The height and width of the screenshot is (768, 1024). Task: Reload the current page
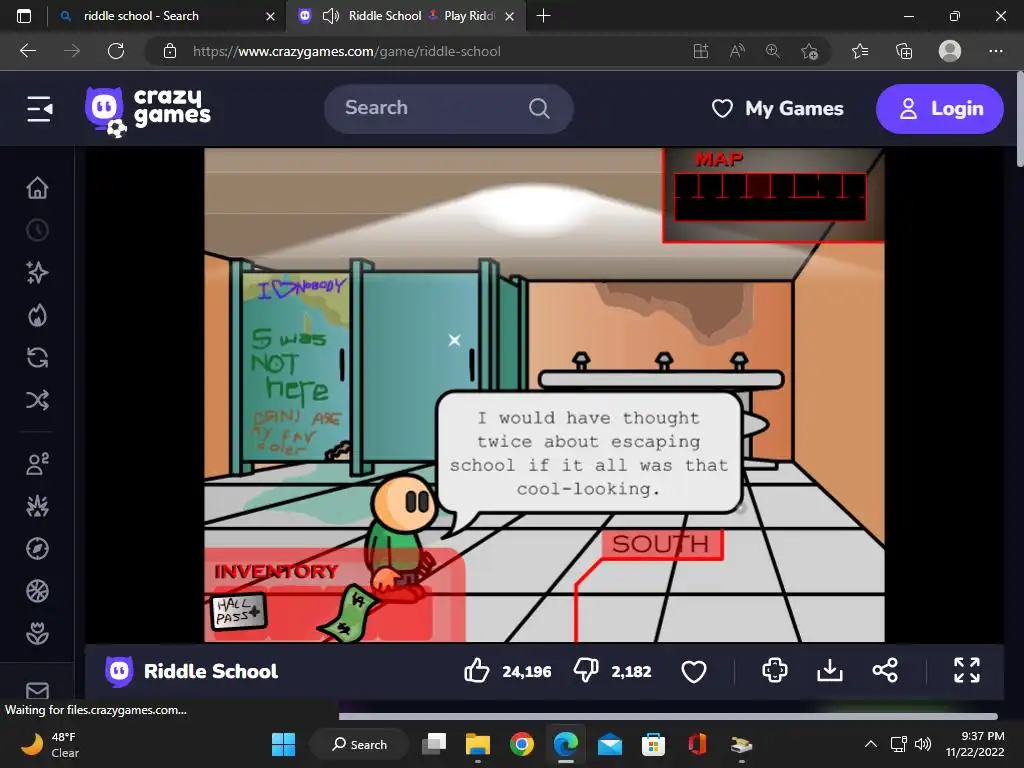tap(116, 51)
